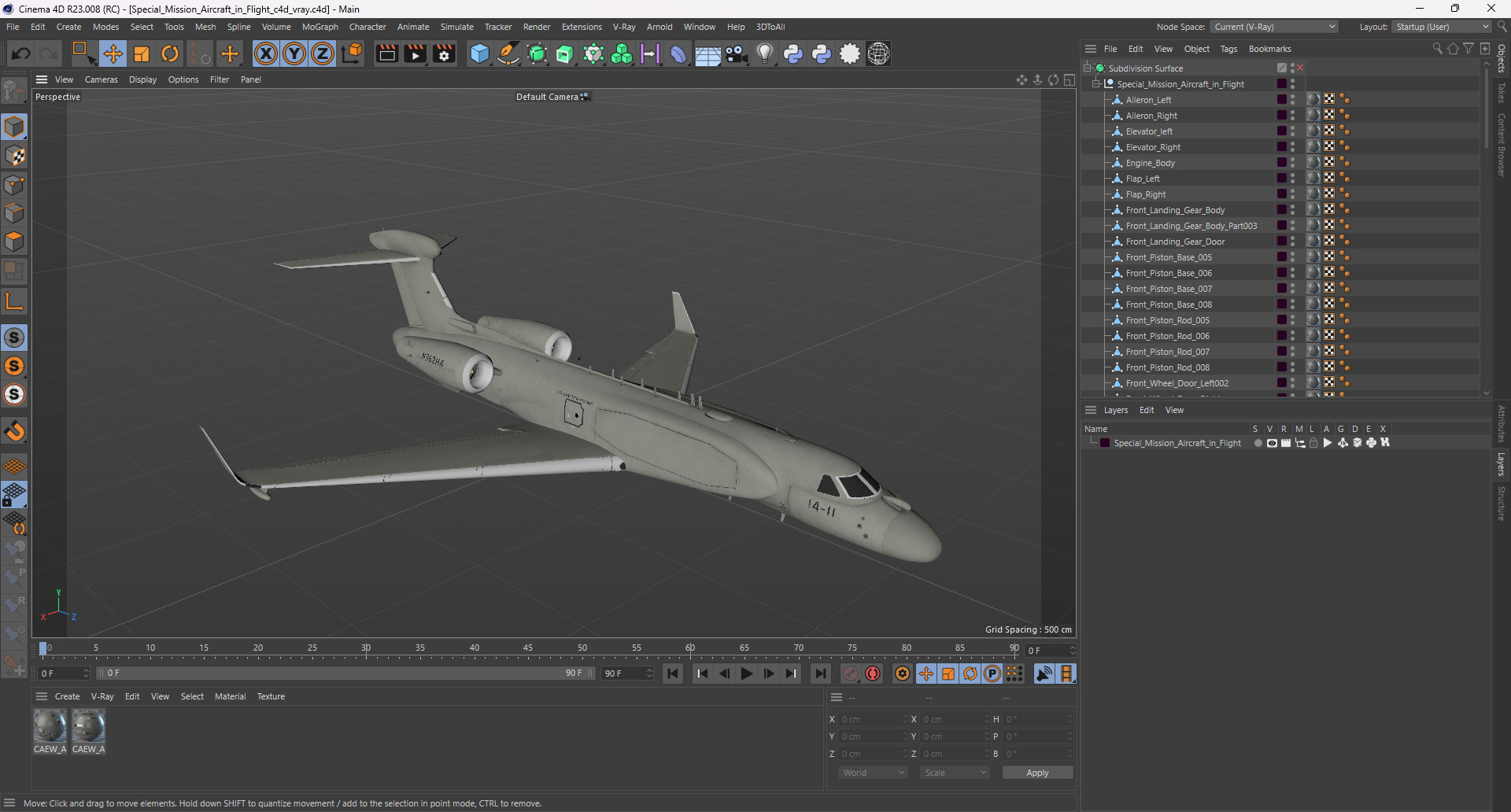1511x812 pixels.
Task: Open the Scale mode dropdown
Action: pos(955,773)
